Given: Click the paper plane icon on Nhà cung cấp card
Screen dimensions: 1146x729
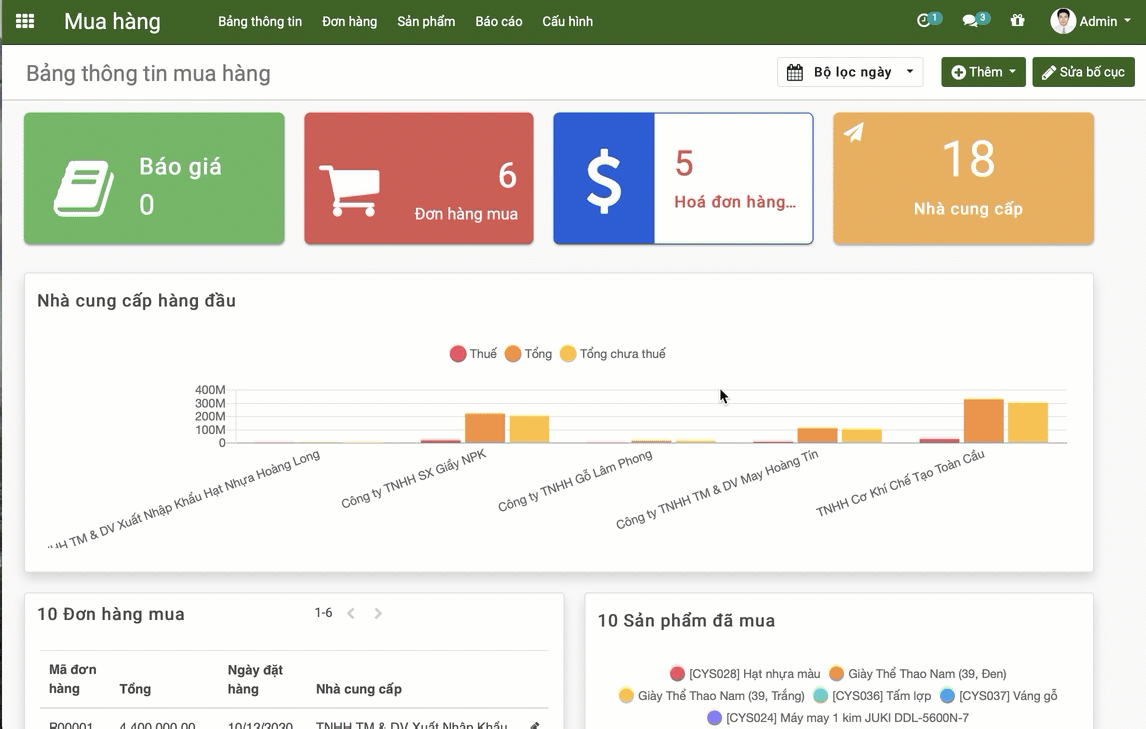Looking at the screenshot, I should (854, 132).
